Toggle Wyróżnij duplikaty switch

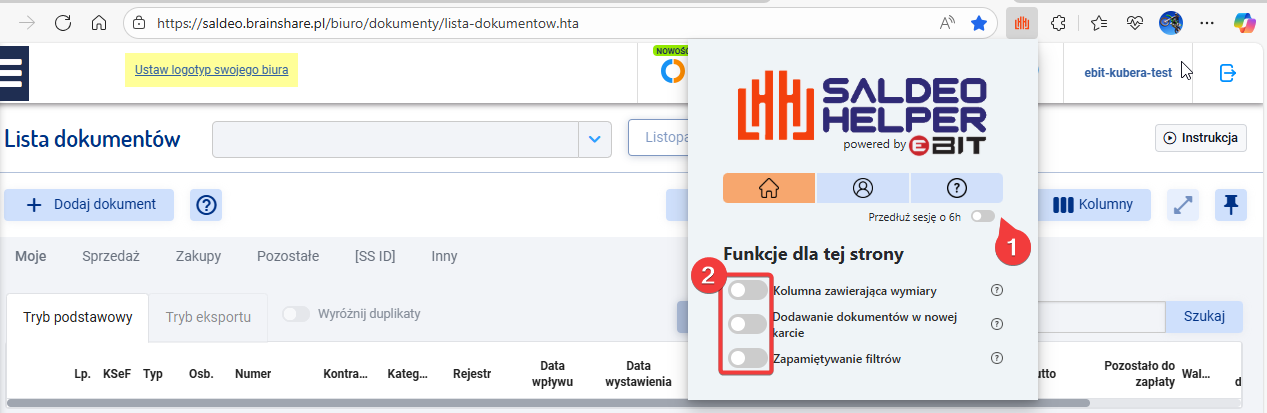[296, 314]
